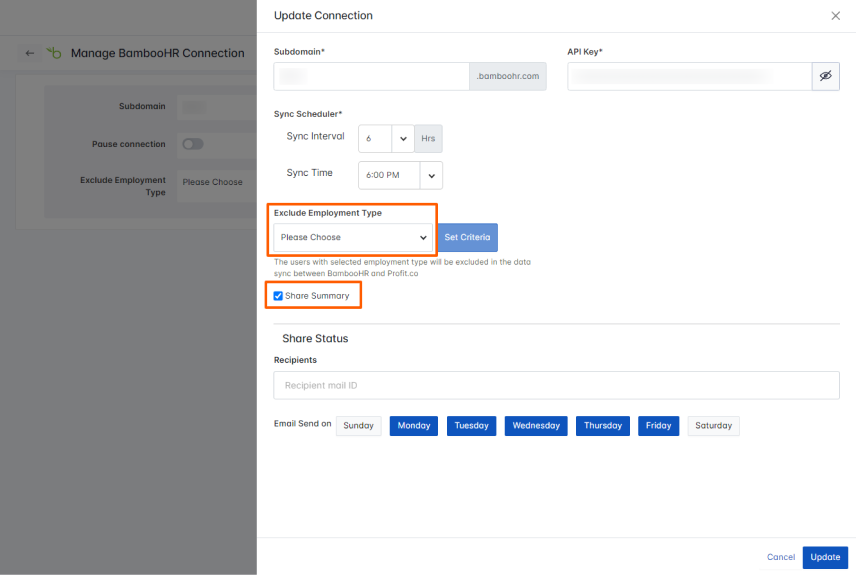Screen dimensions: 856x575
Task: Click the Subdomain input field
Action: click(x=371, y=76)
